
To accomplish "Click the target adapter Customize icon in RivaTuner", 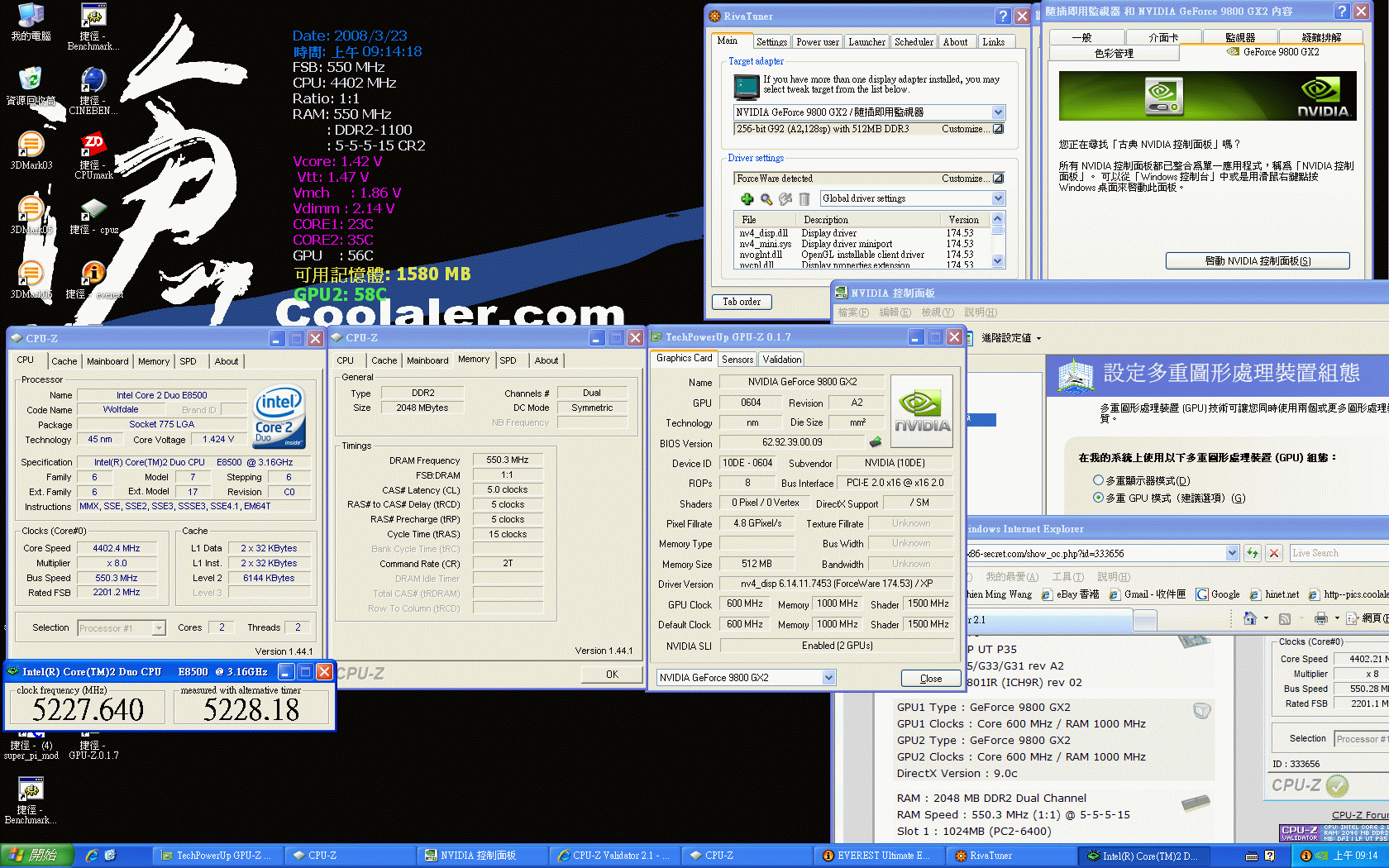I will pyautogui.click(x=998, y=129).
